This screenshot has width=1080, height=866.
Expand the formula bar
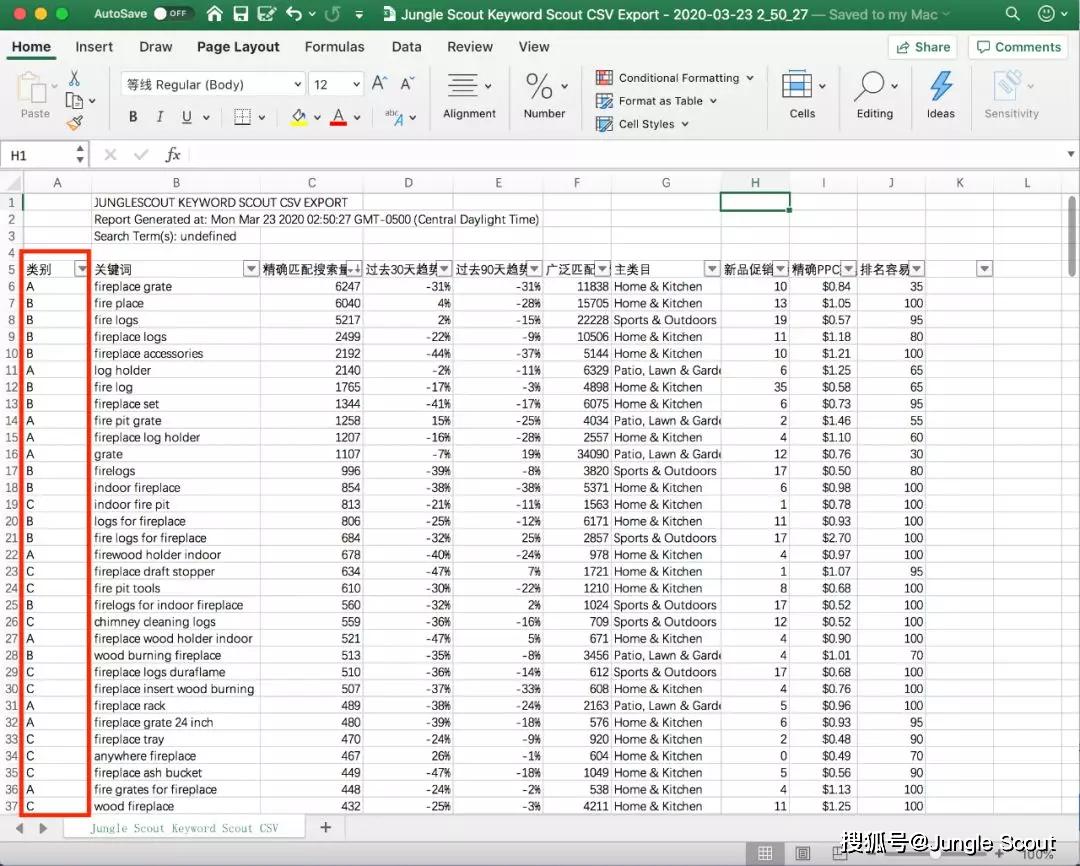[1070, 154]
